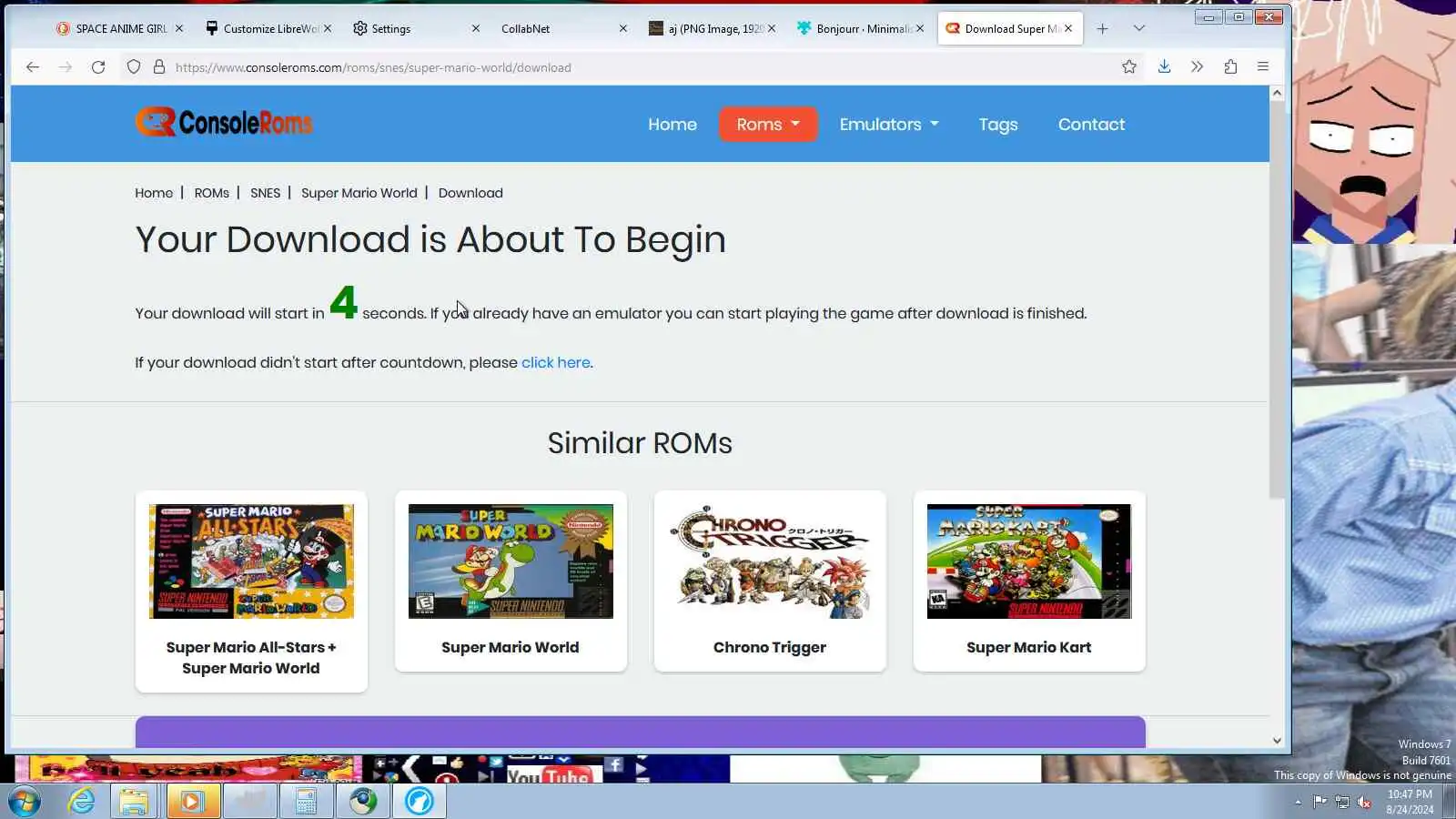Click the SNES breadcrumb link
Viewport: 1456px width, 819px height.
click(266, 193)
